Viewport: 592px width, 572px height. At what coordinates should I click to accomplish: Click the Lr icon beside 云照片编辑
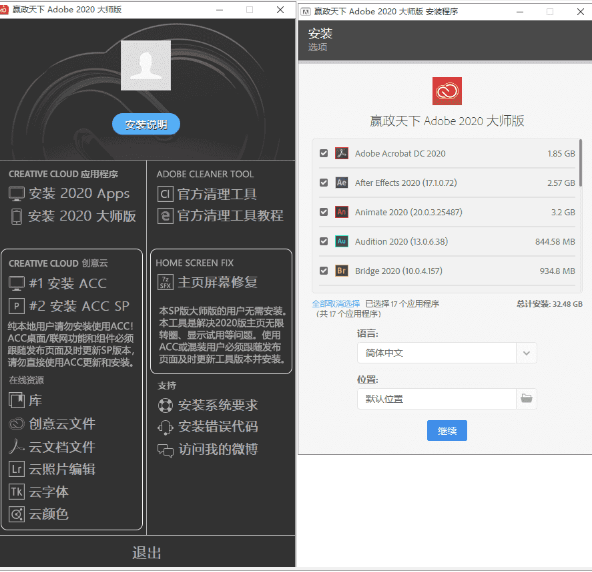tap(17, 469)
